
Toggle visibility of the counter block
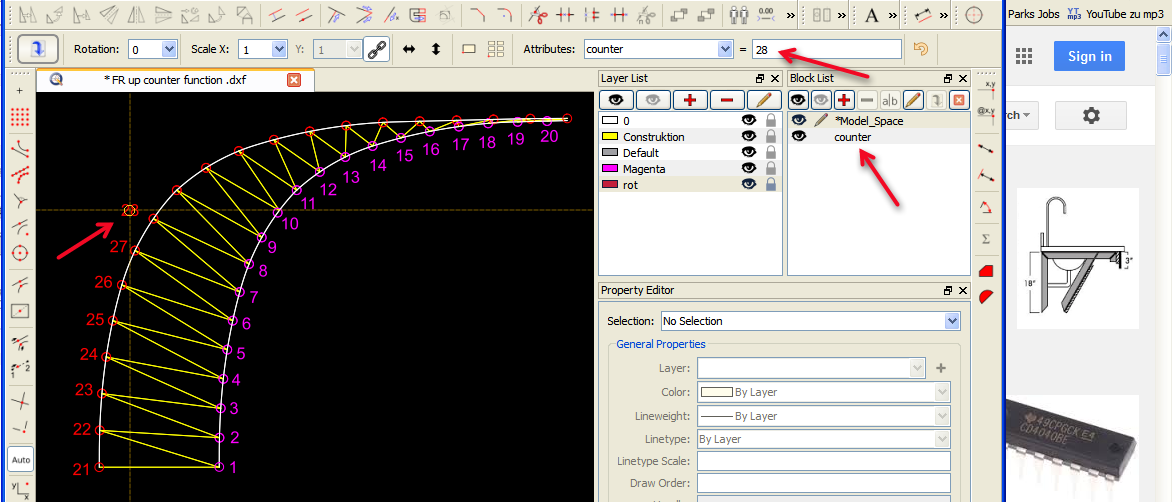(799, 137)
